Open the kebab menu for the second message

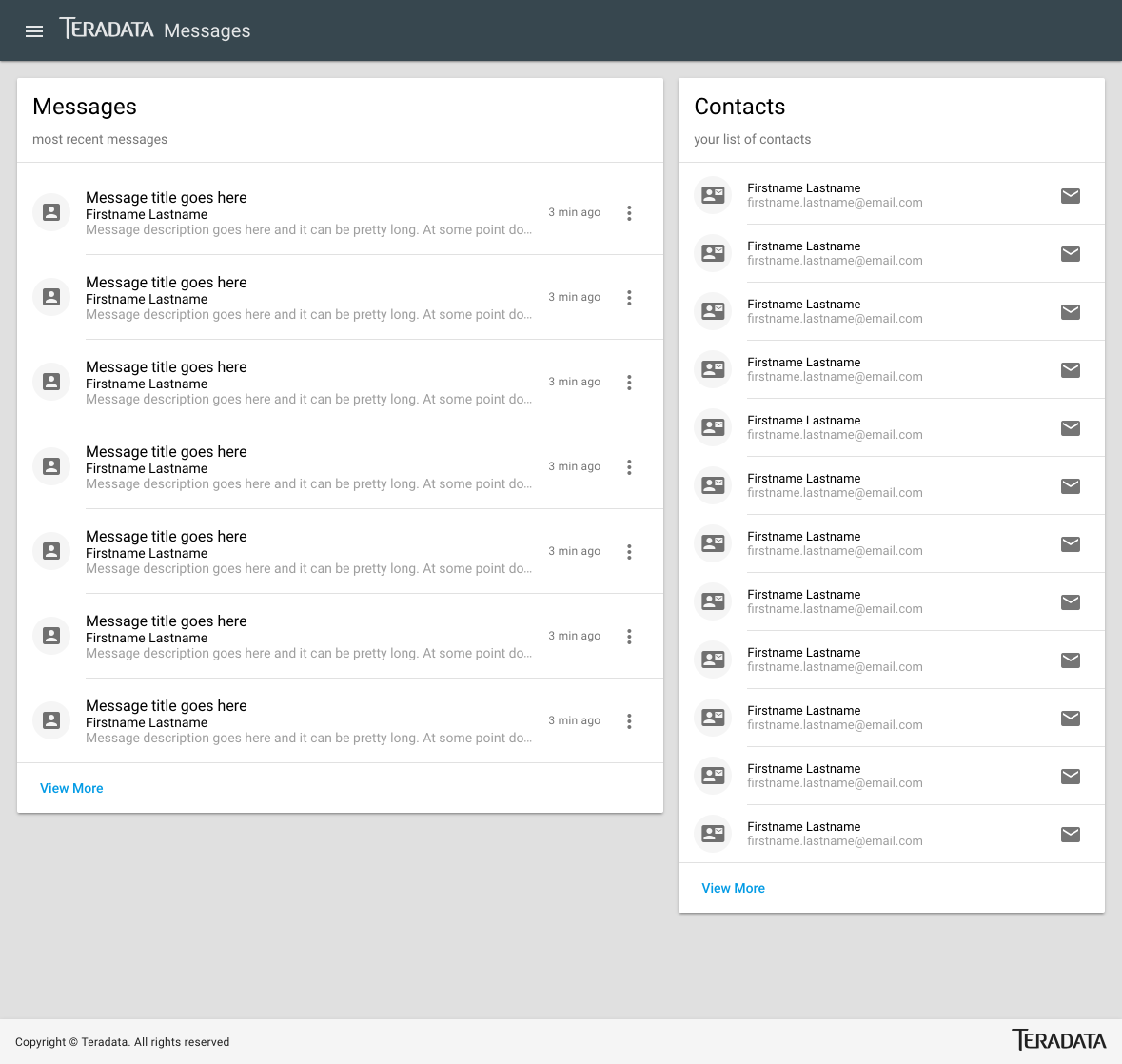pyautogui.click(x=629, y=298)
